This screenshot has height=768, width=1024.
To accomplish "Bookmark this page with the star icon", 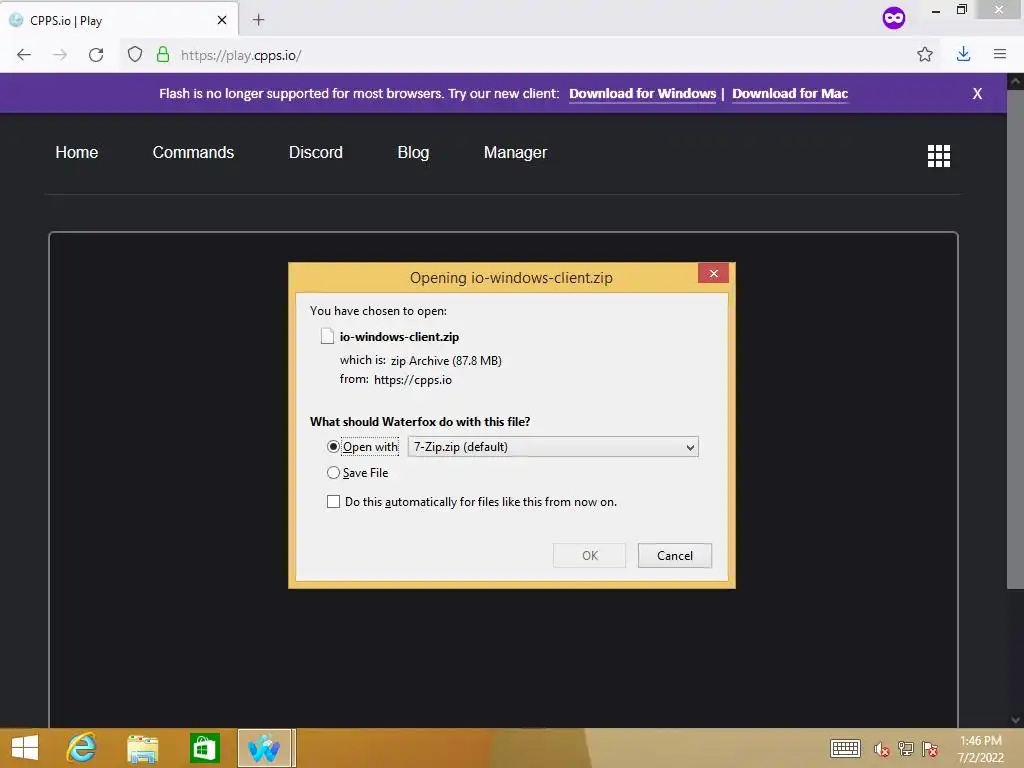I will (x=925, y=54).
